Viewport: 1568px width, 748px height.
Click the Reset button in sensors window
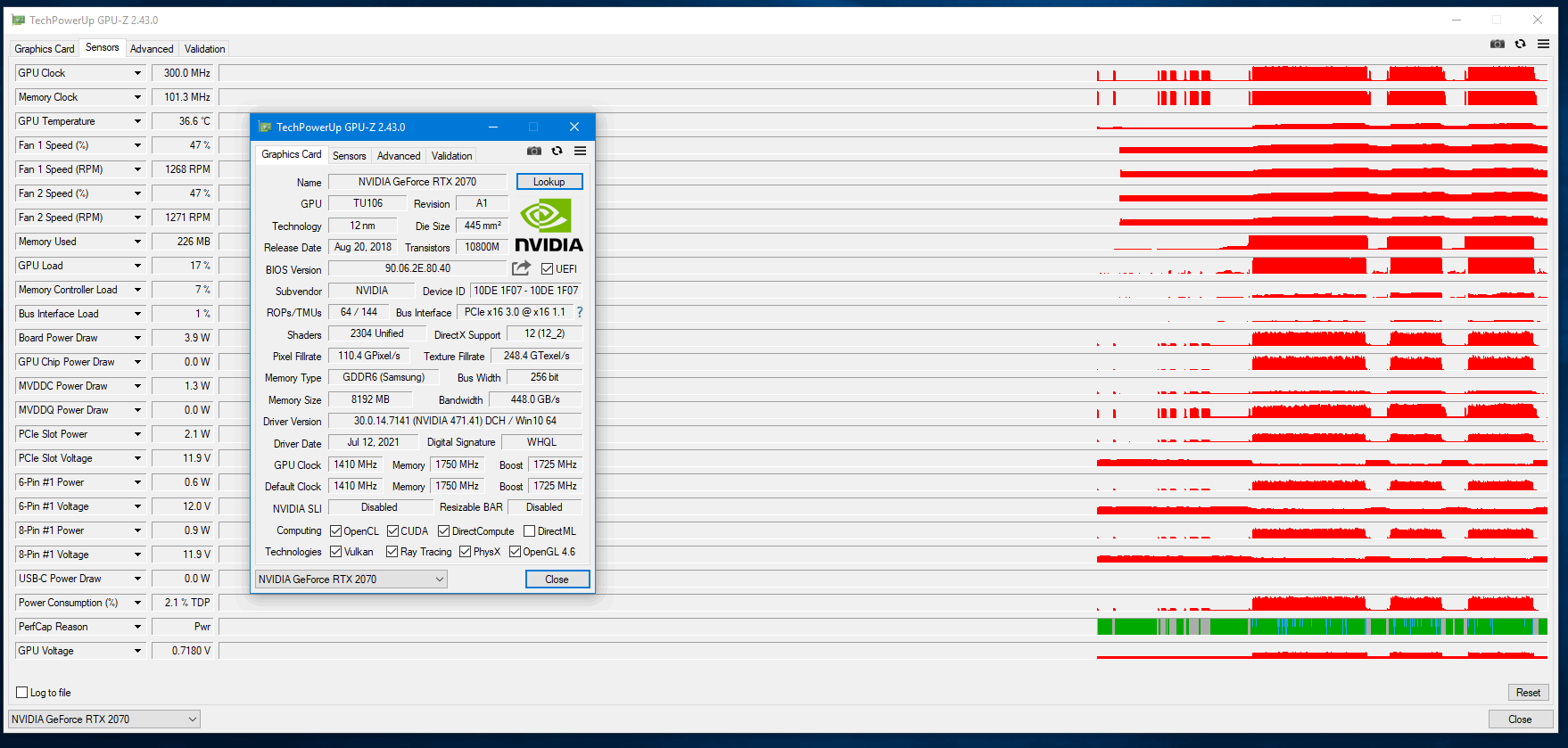tap(1528, 693)
